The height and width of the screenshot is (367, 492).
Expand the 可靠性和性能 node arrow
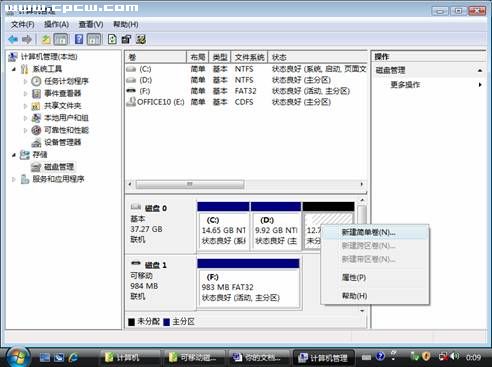pos(26,130)
